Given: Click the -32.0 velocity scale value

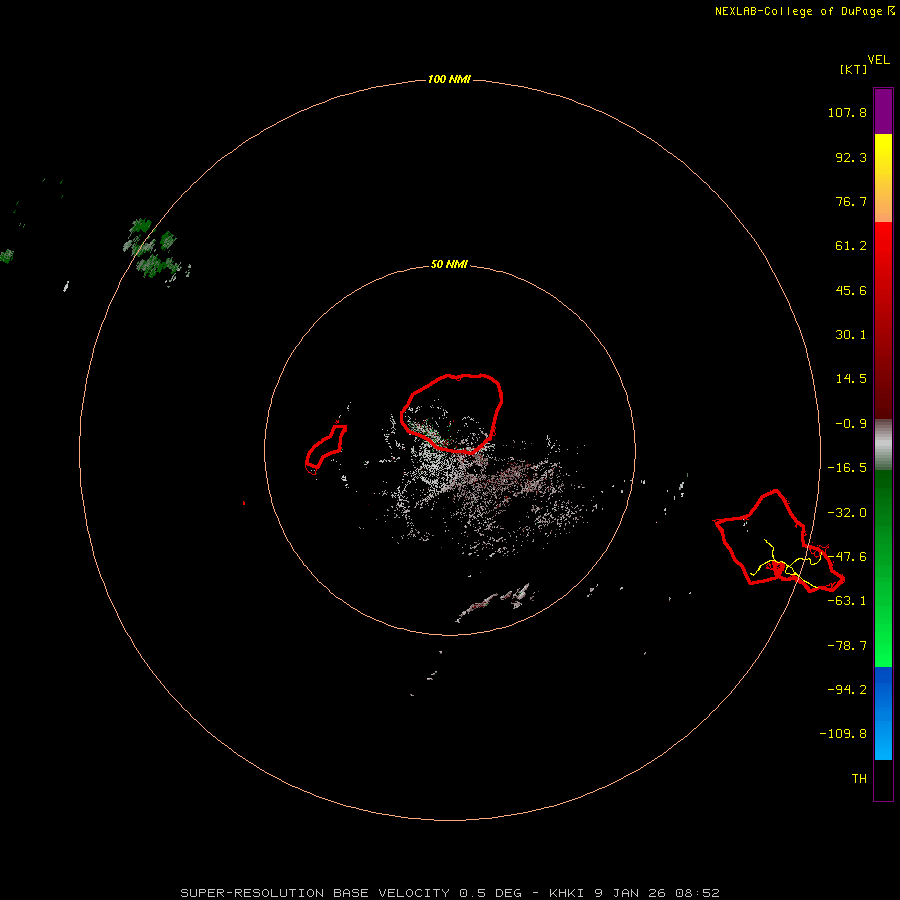Looking at the screenshot, I should click(847, 513).
